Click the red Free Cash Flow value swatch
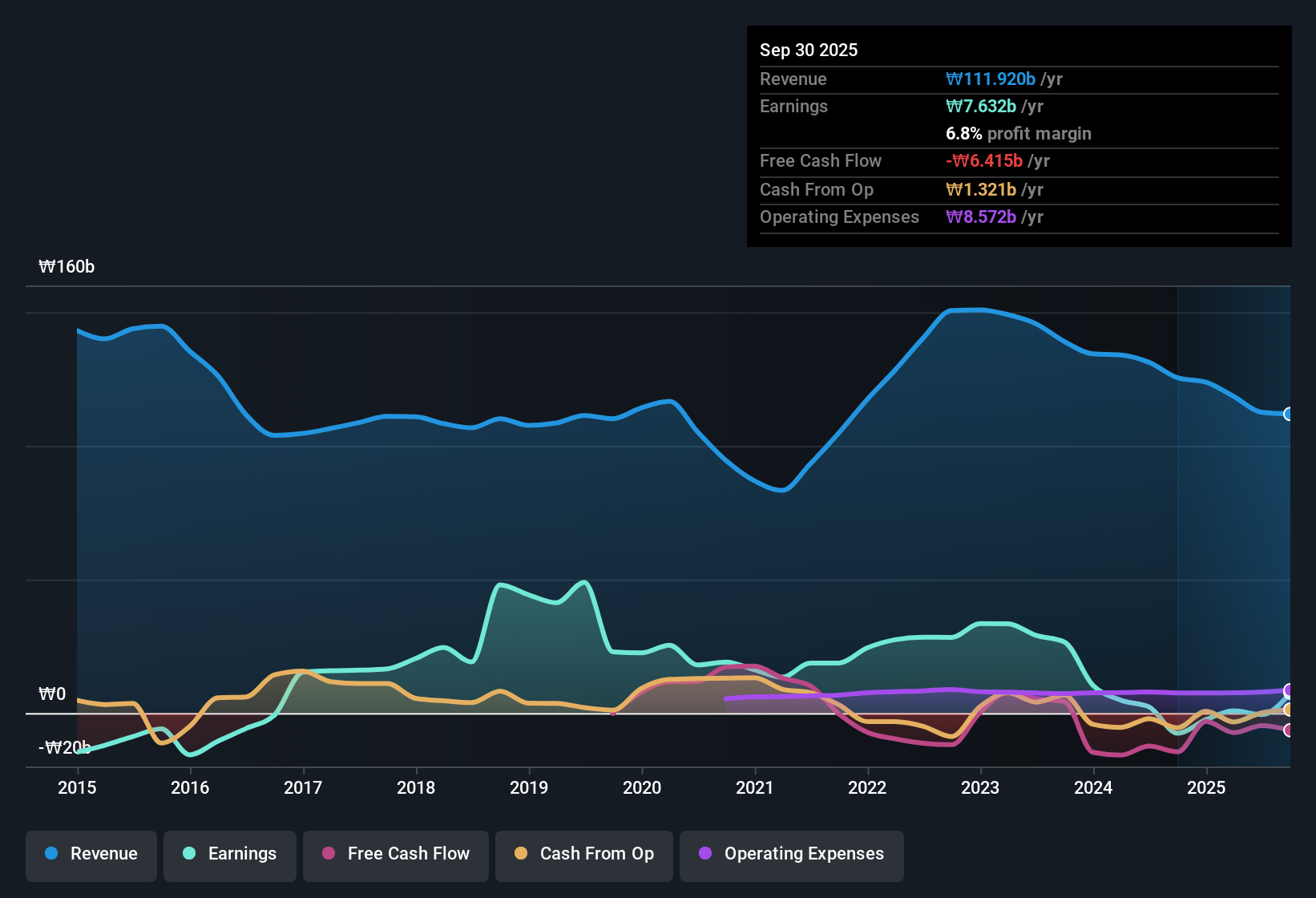 click(x=984, y=160)
